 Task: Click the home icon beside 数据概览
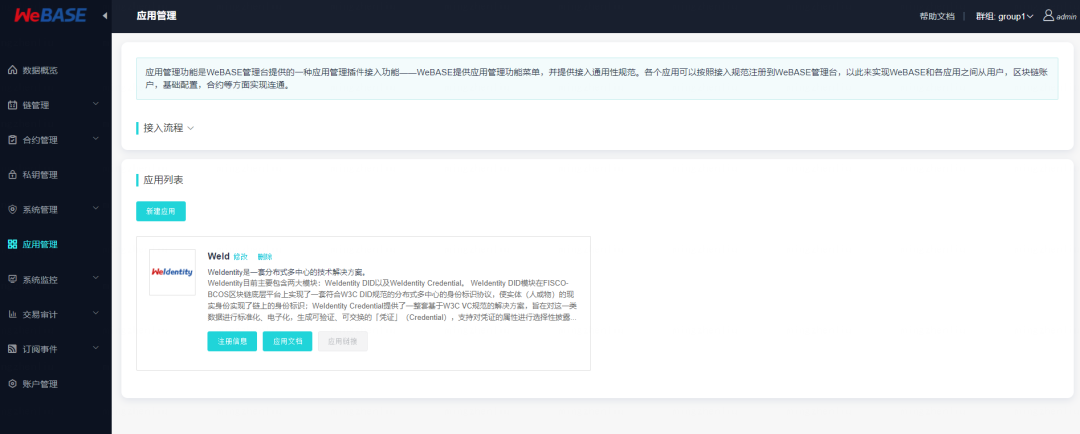pos(12,70)
